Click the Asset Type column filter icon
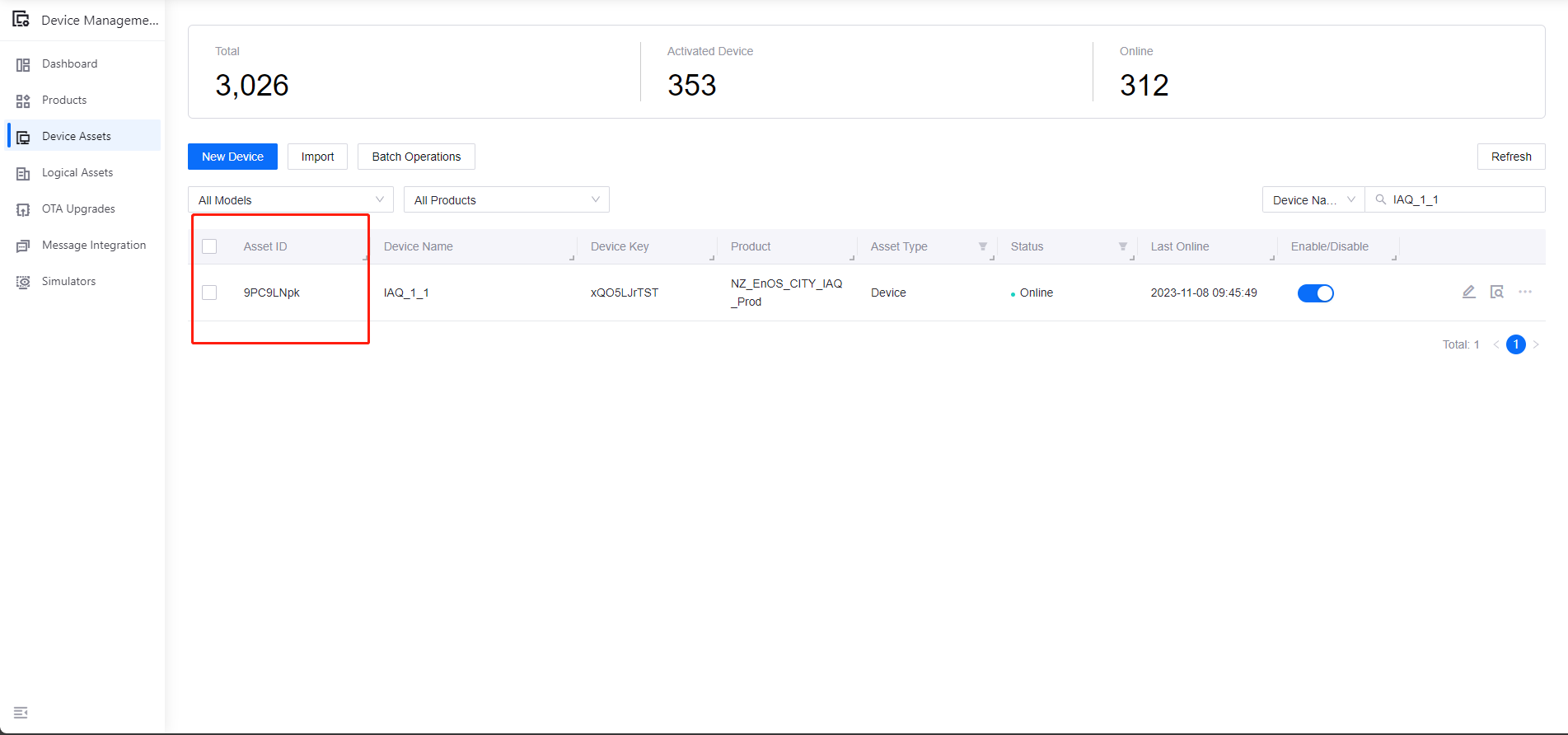Image resolution: width=1568 pixels, height=735 pixels. click(982, 246)
